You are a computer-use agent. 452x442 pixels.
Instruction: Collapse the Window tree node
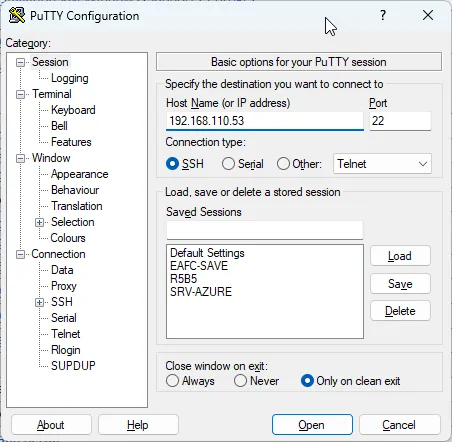click(21, 158)
